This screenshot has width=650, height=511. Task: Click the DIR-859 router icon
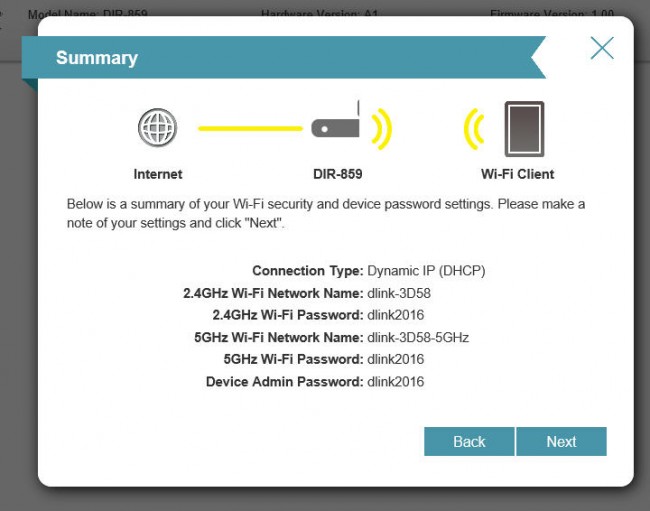tap(336, 120)
